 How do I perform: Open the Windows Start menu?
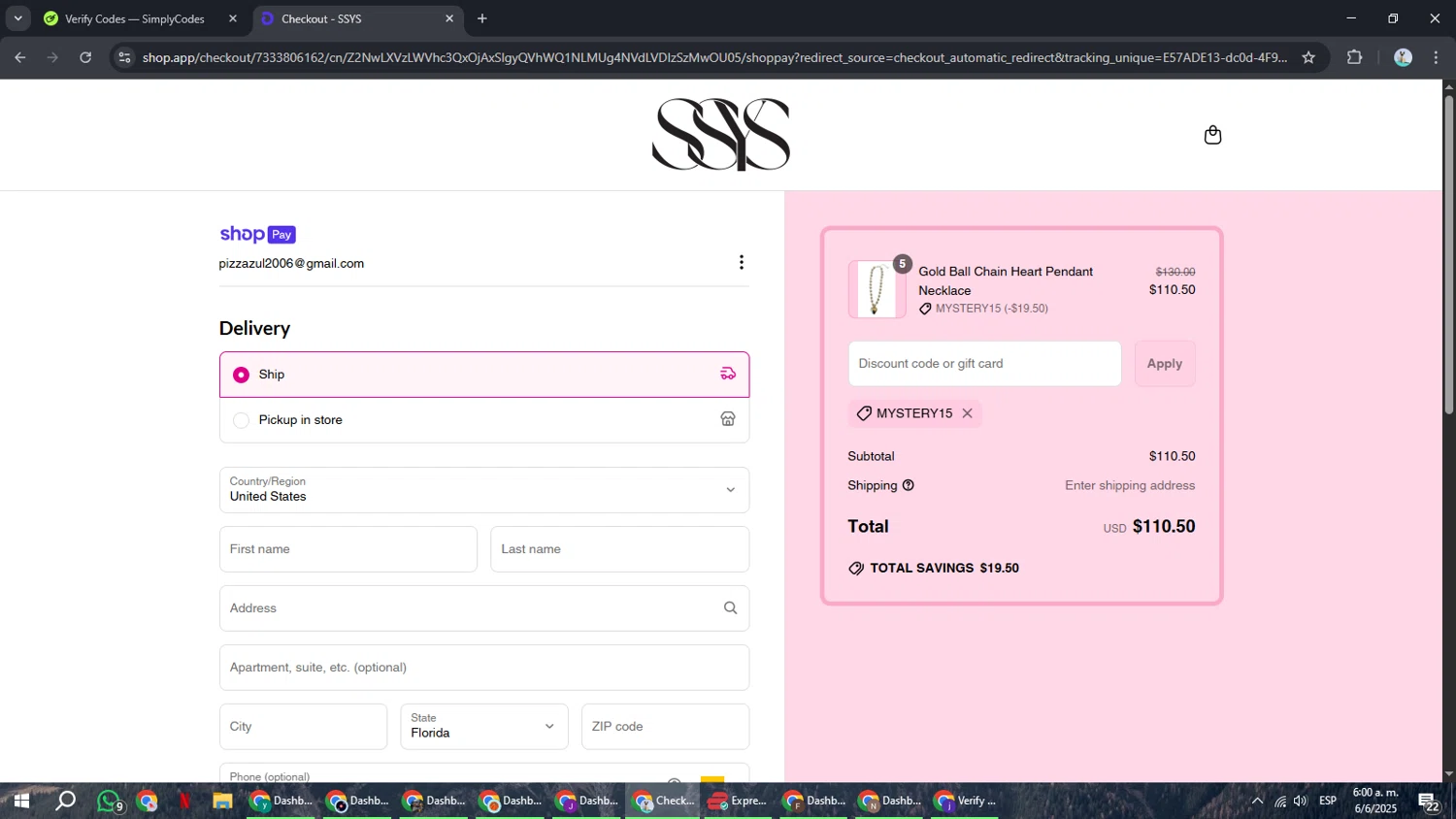(21, 802)
